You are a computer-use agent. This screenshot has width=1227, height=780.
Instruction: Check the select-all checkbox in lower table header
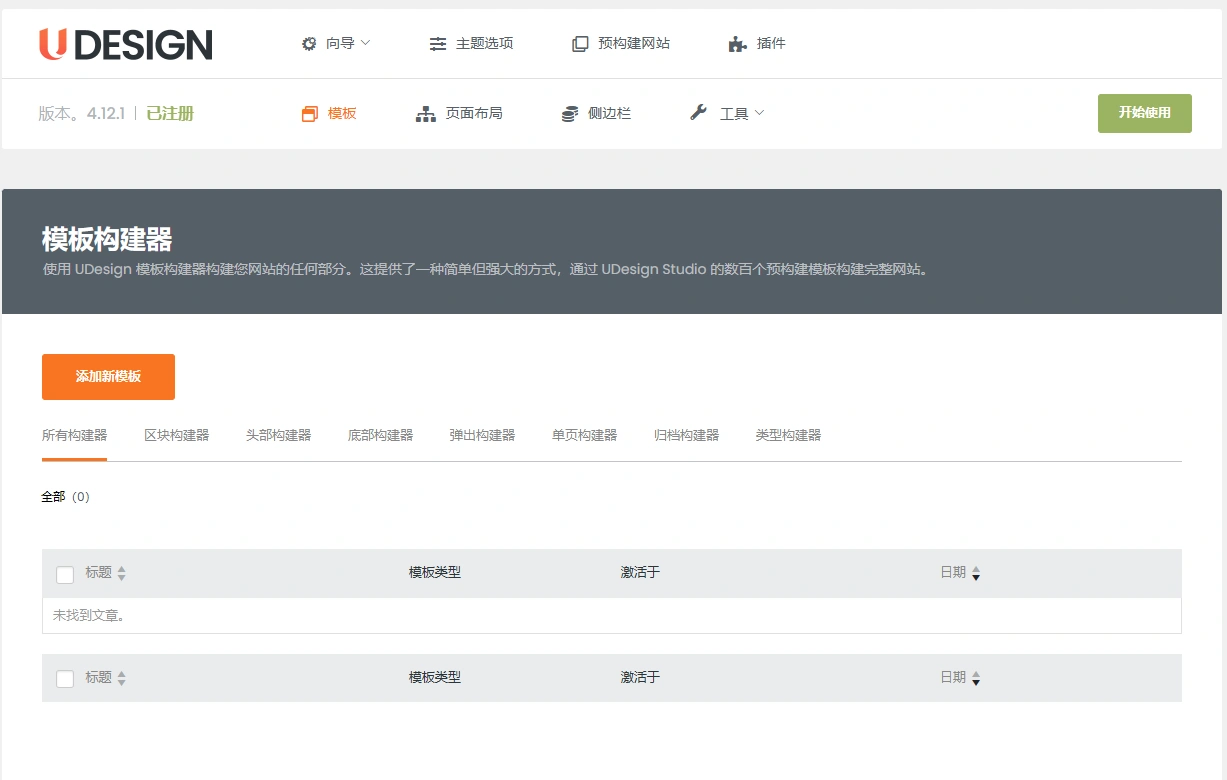tap(65, 678)
